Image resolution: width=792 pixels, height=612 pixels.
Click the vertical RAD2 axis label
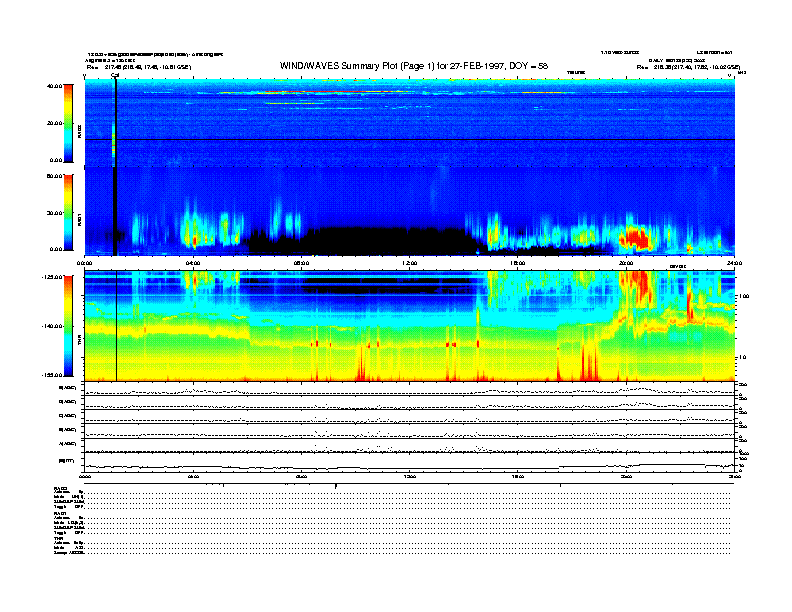coord(79,132)
